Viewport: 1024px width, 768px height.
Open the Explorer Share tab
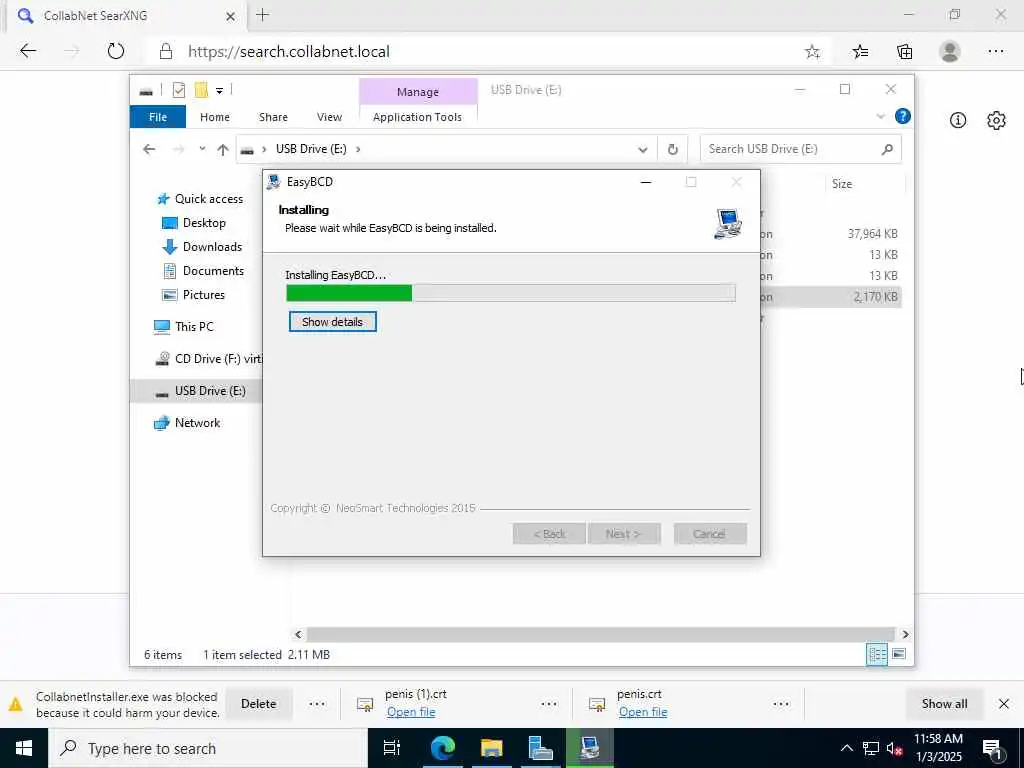coord(273,117)
